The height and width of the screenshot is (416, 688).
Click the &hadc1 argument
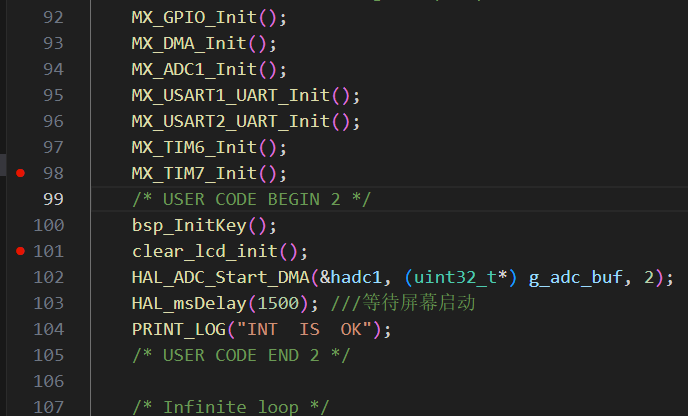(351, 277)
